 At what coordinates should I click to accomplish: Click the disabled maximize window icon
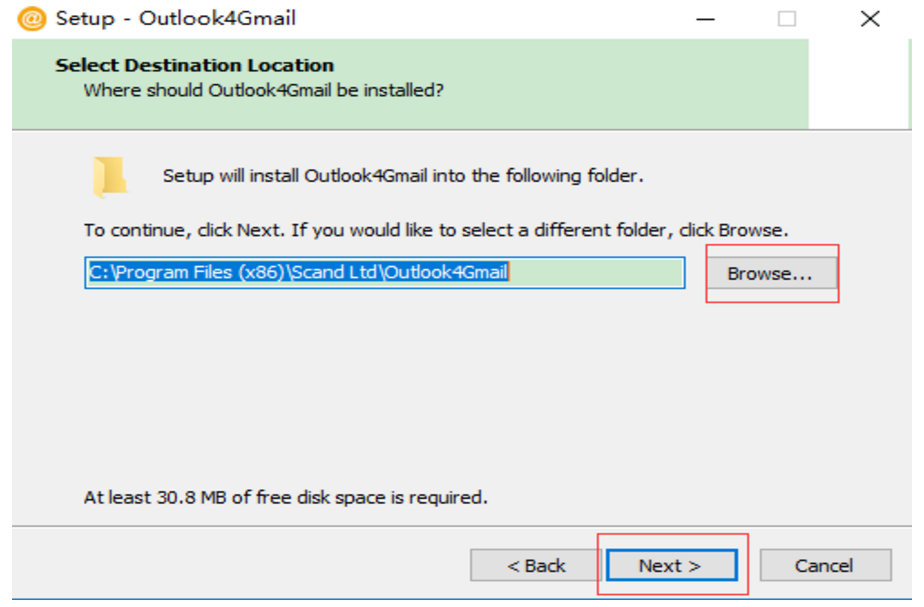(787, 19)
